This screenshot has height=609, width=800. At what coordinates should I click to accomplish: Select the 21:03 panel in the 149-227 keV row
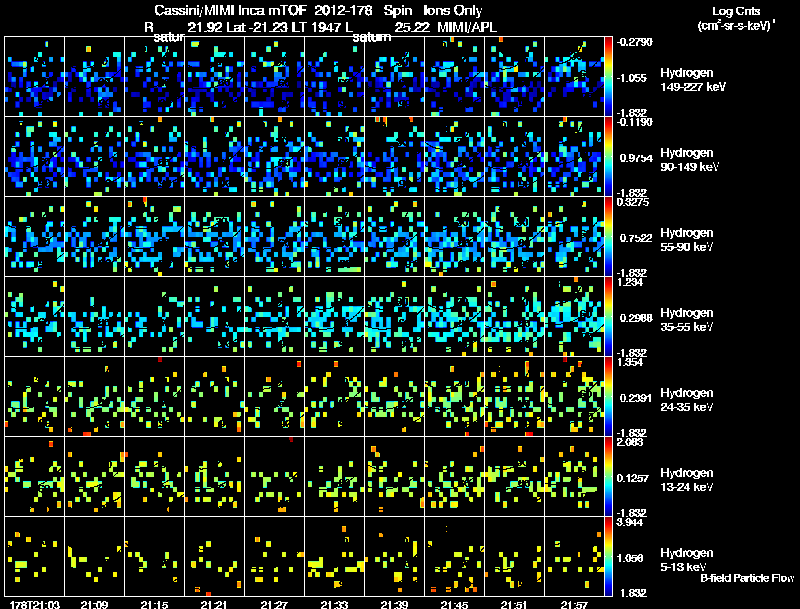[34, 77]
